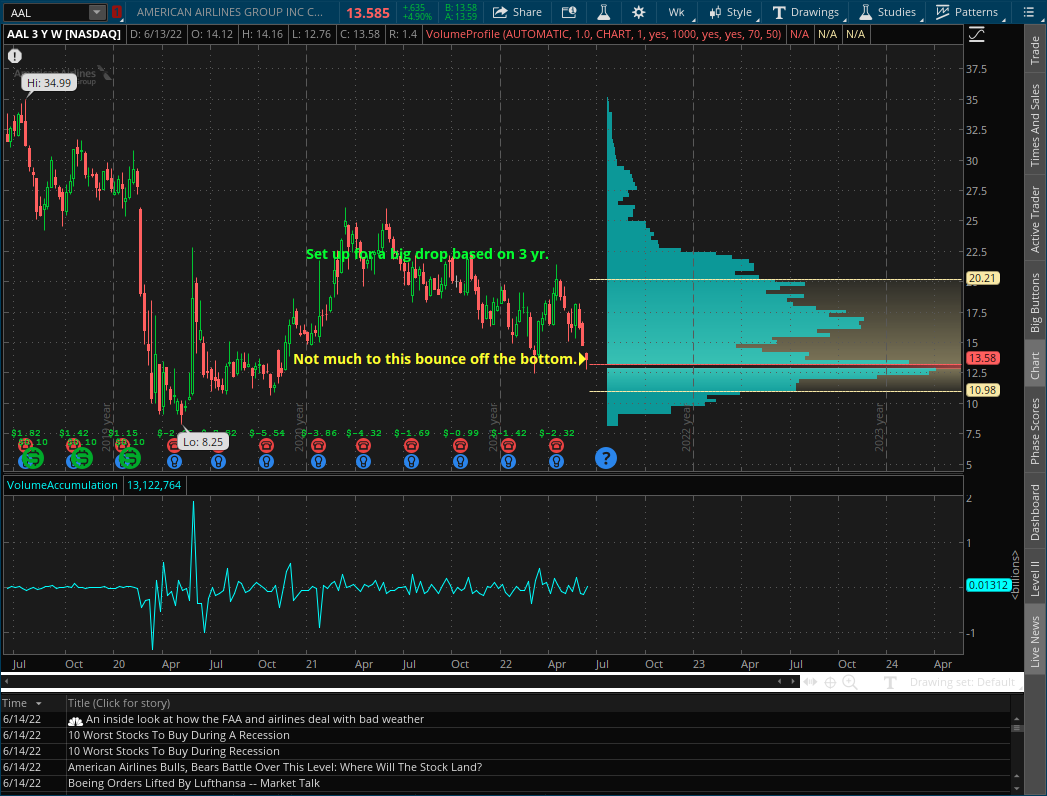
Task: Click the exclamation warning icon on chart
Action: click(x=15, y=57)
